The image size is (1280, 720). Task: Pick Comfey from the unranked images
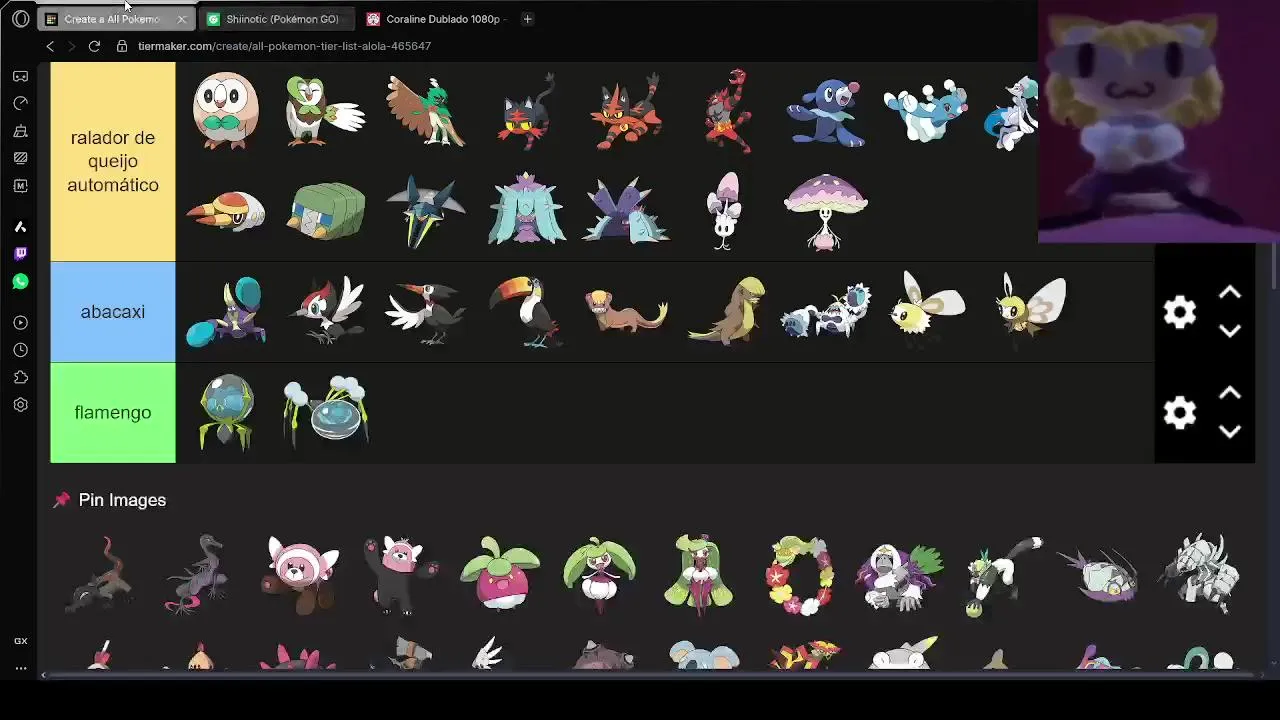(800, 574)
